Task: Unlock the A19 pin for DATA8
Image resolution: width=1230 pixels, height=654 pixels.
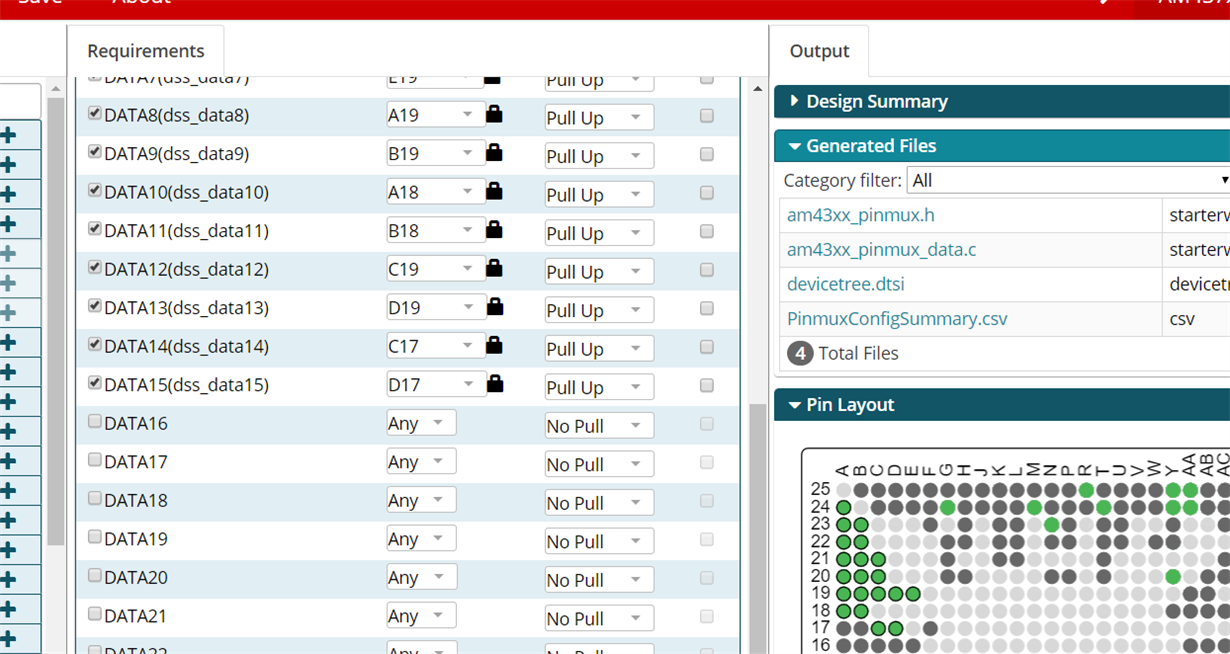Action: [x=494, y=114]
